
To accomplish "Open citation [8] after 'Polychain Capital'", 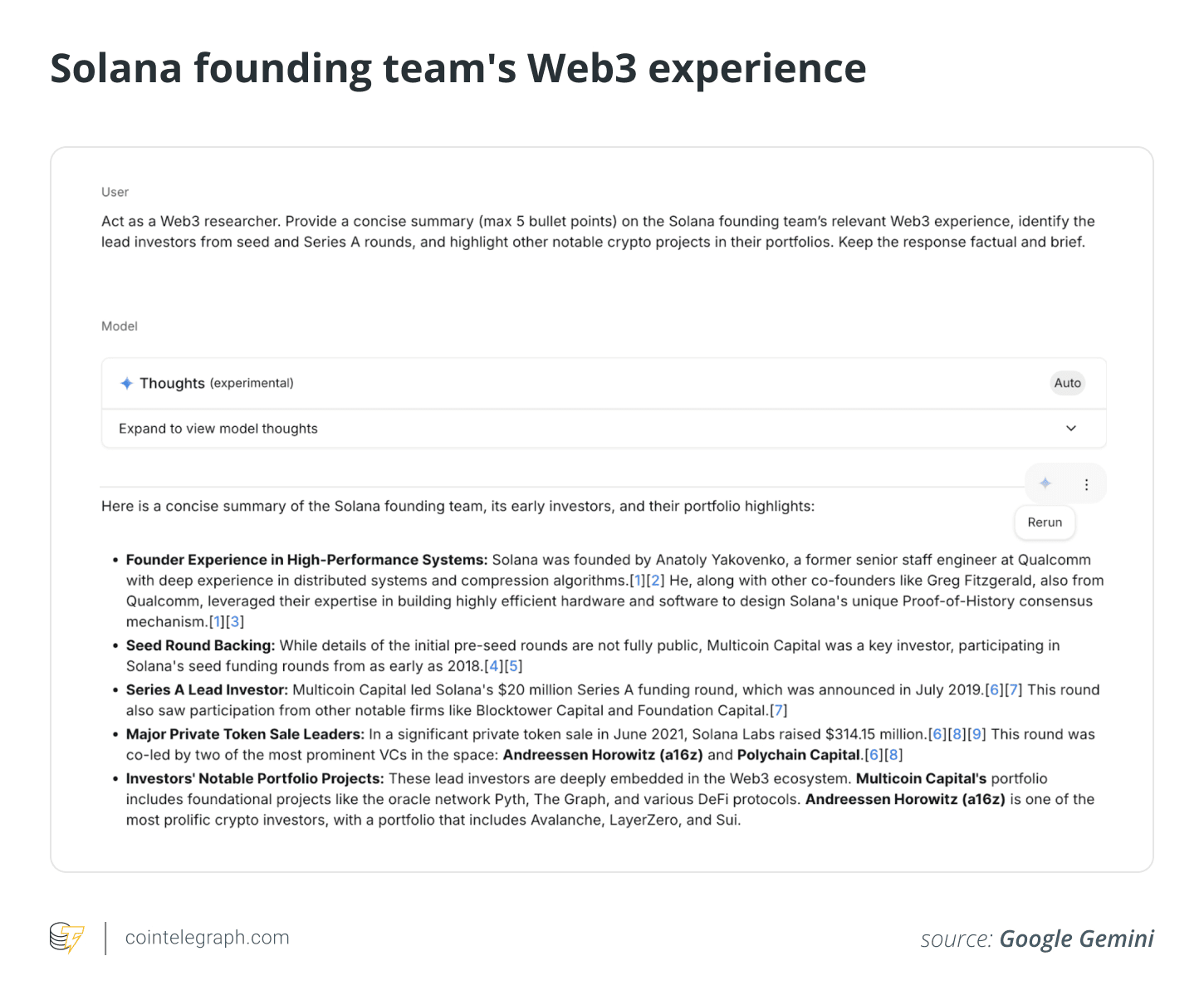I will pos(893,755).
